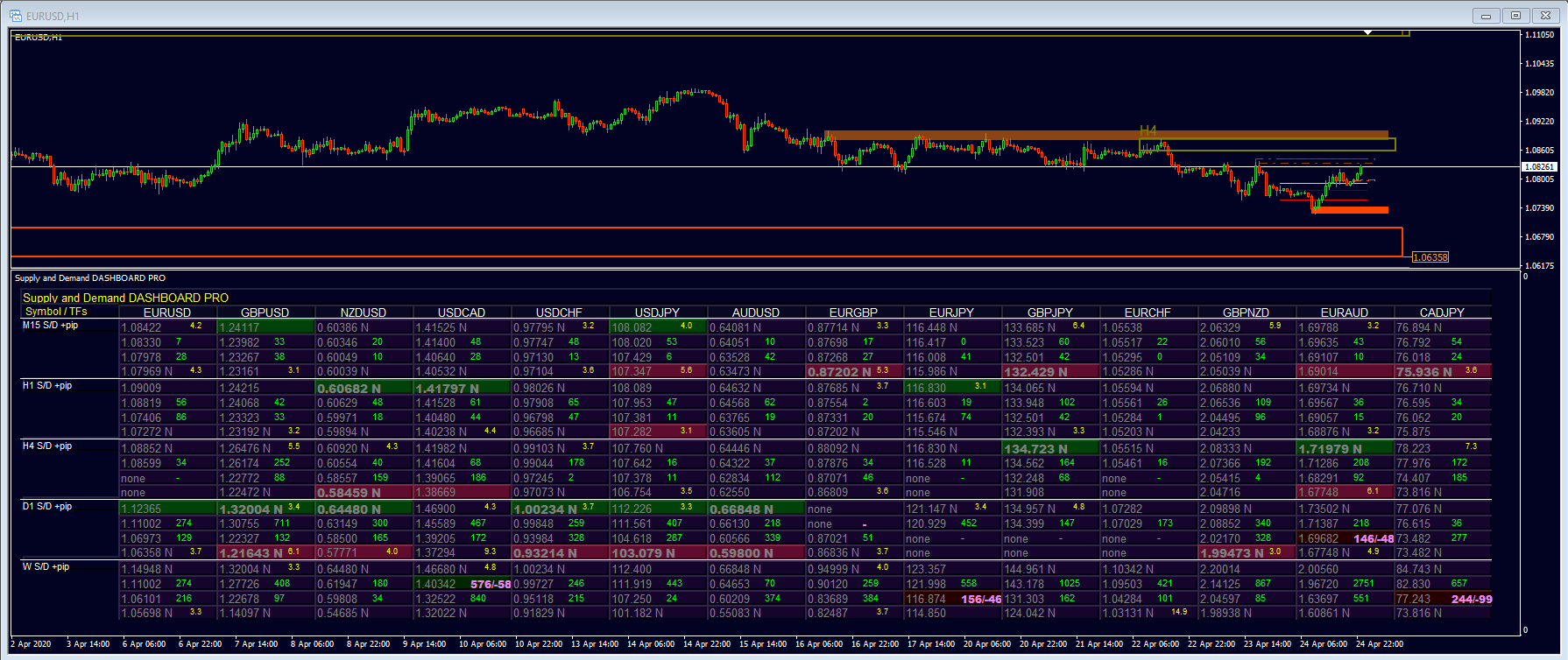Select the red 132.429 N cell
Viewport: 1568px width, 660px height.
(x=1050, y=372)
